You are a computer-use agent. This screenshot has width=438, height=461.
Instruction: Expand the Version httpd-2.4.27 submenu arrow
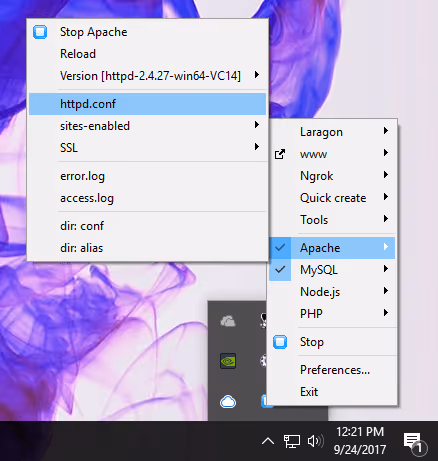(257, 75)
